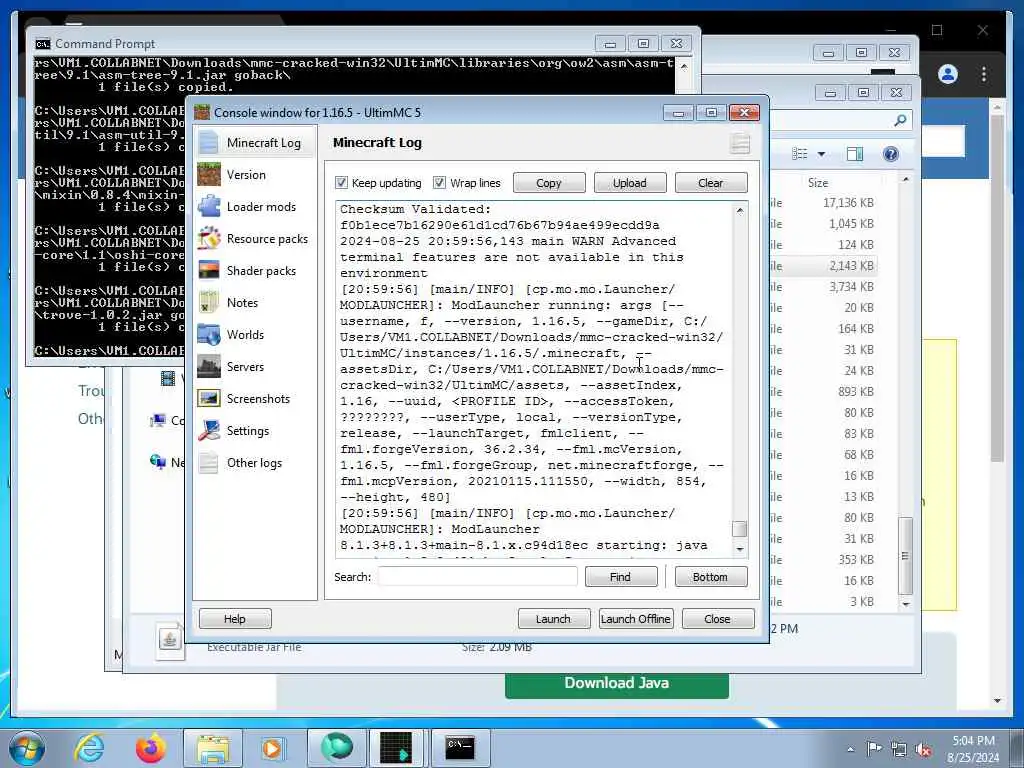Select Worlds label in sidebar
Viewport: 1024px width, 768px height.
click(245, 334)
